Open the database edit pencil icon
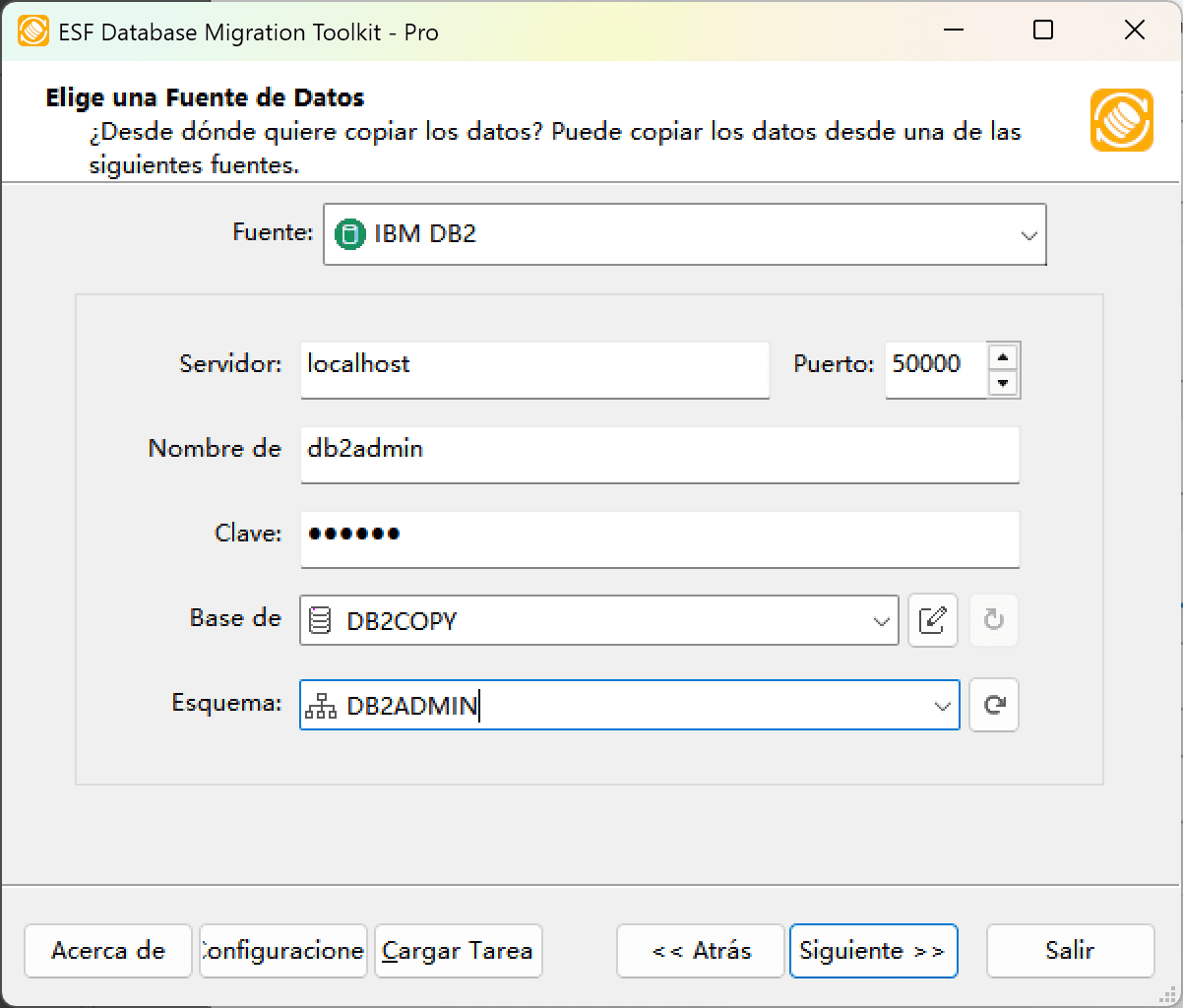This screenshot has width=1183, height=1008. 933,620
